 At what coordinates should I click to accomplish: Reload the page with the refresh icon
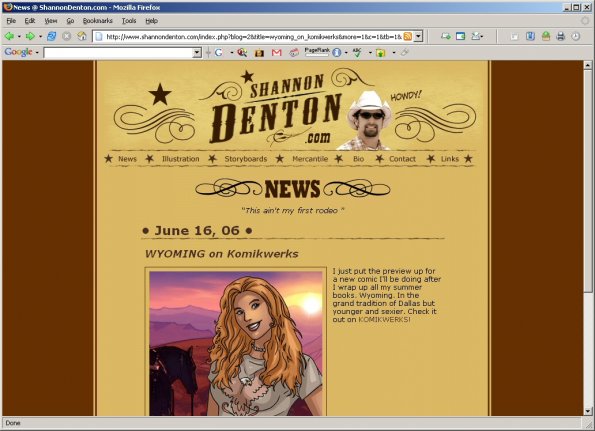pos(51,36)
